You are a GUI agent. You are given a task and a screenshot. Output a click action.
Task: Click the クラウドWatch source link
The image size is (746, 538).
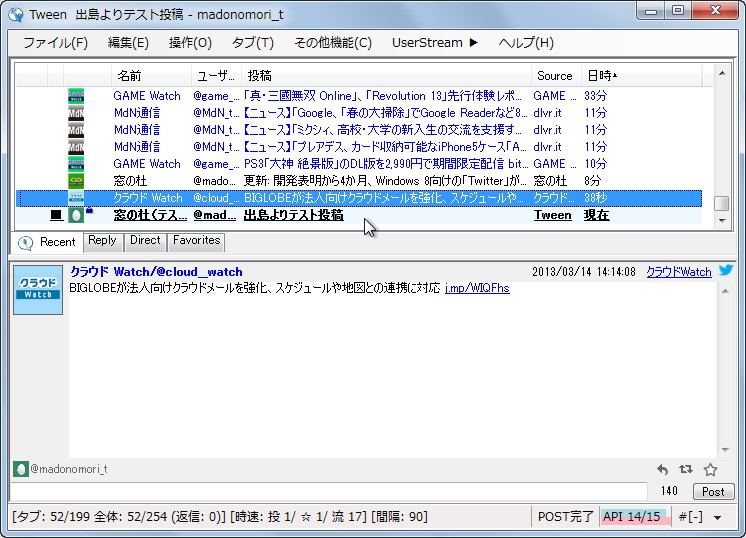coord(679,272)
